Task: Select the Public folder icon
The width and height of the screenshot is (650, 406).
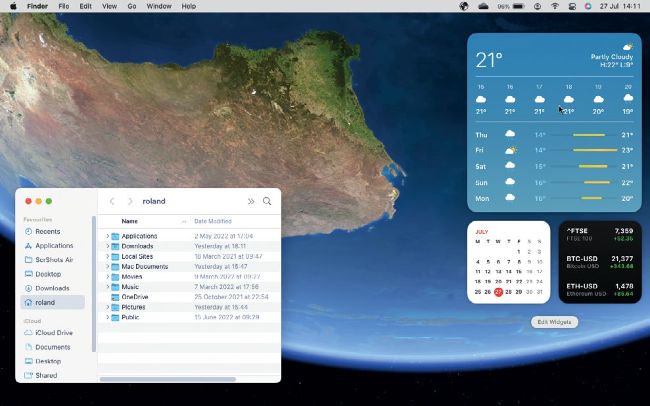Action: click(115, 317)
